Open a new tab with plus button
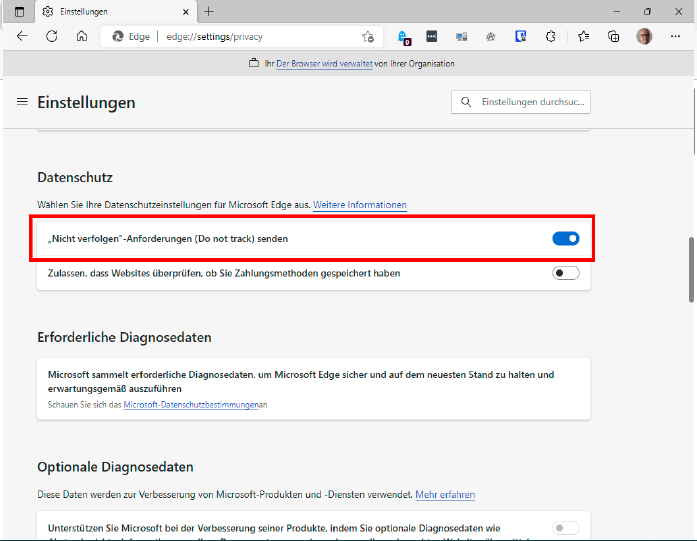 pyautogui.click(x=208, y=12)
